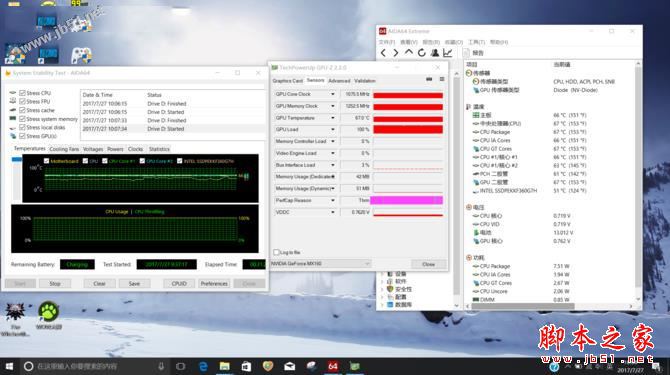Click Clear button in stability test
670x375 pixels.
coord(99,284)
